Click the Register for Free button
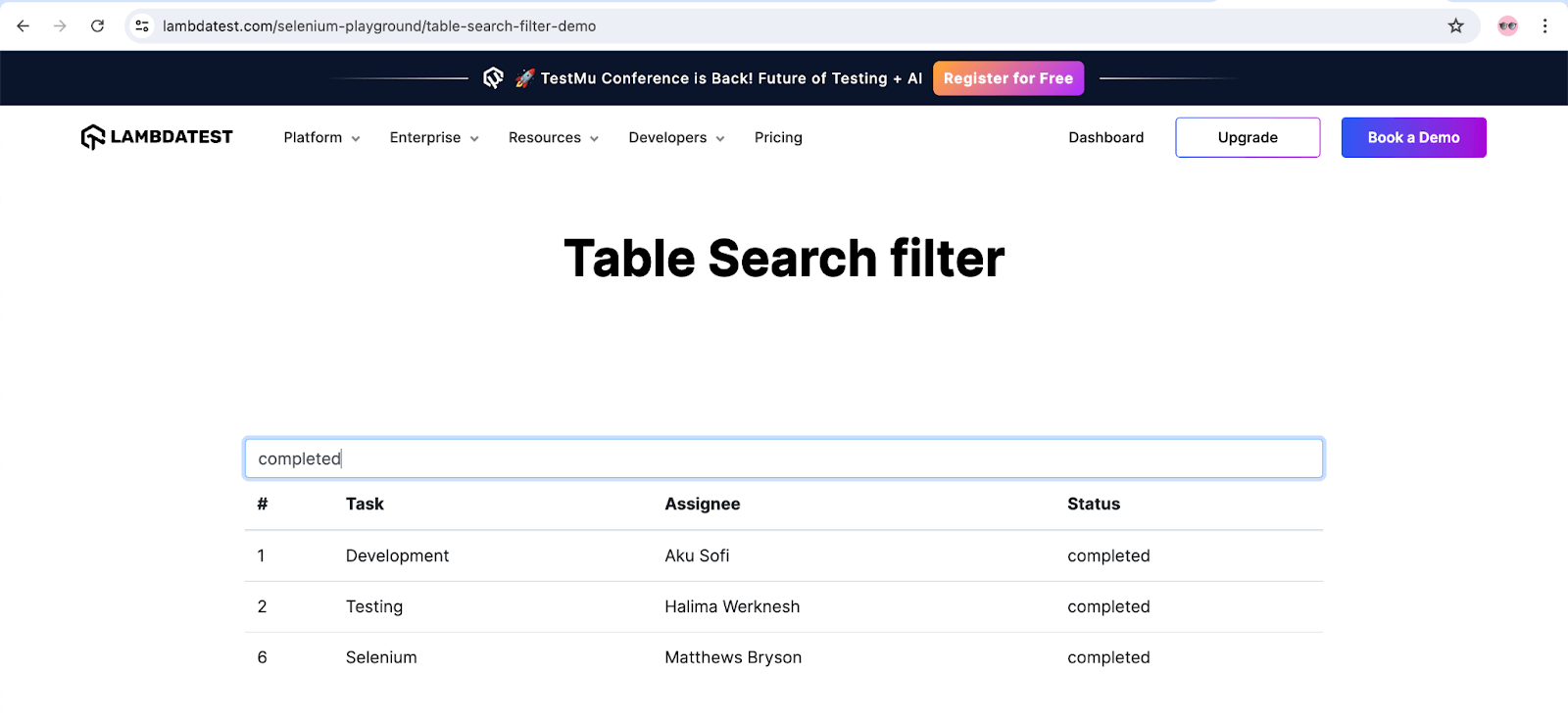 1007,78
